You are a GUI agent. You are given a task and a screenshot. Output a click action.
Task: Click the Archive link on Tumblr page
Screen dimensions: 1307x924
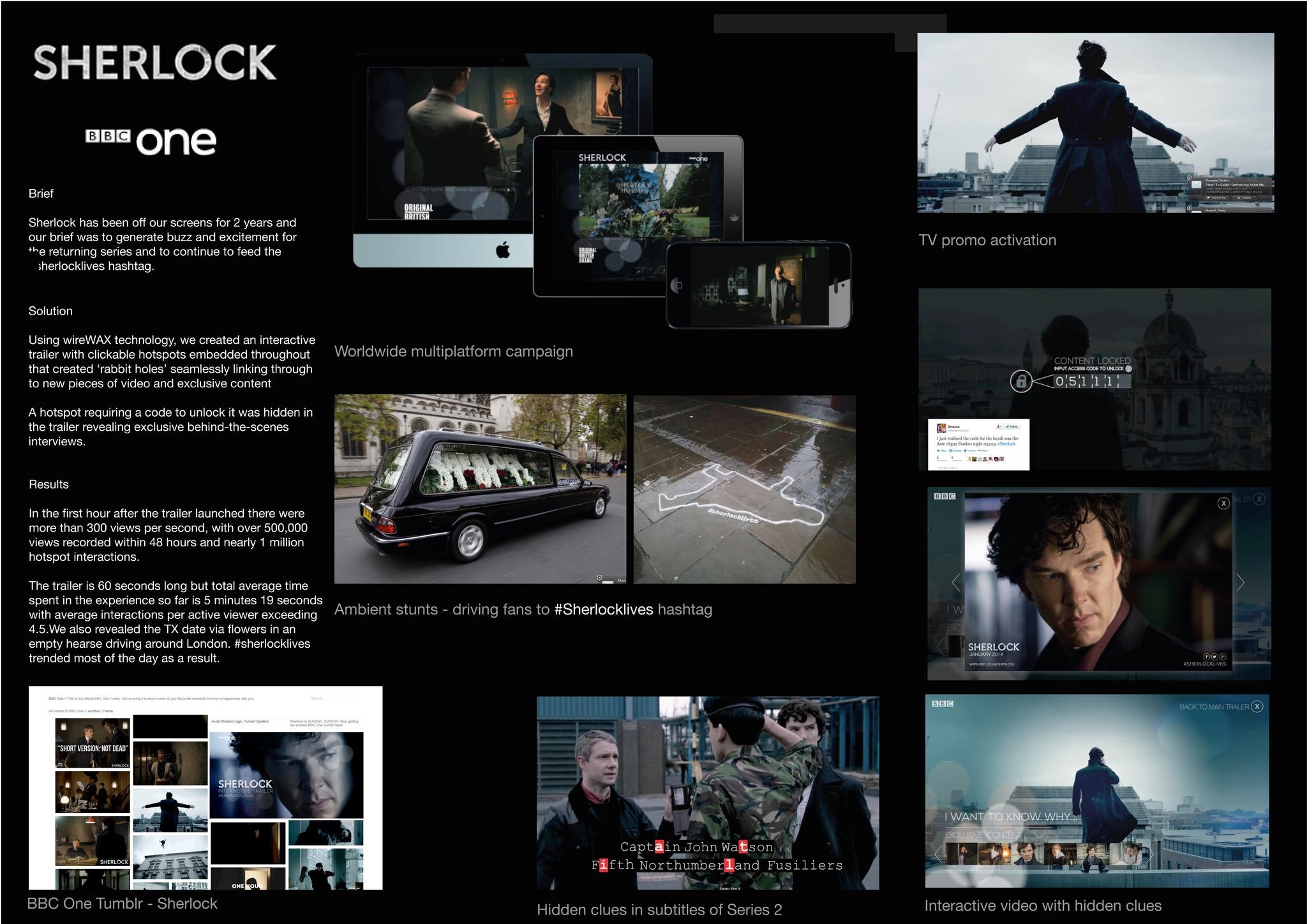pos(93,711)
